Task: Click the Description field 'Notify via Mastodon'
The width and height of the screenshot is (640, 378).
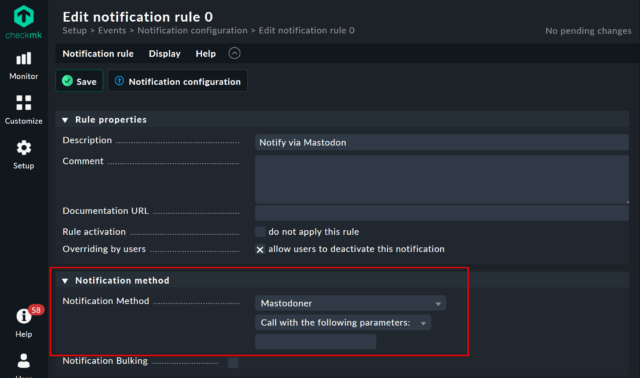Action: [x=442, y=142]
